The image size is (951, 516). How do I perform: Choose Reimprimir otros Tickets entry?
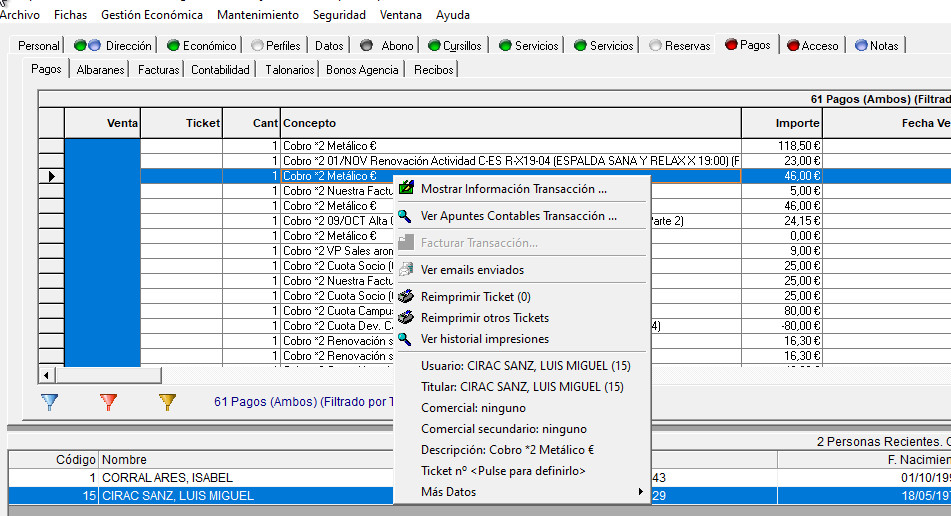click(x=523, y=318)
